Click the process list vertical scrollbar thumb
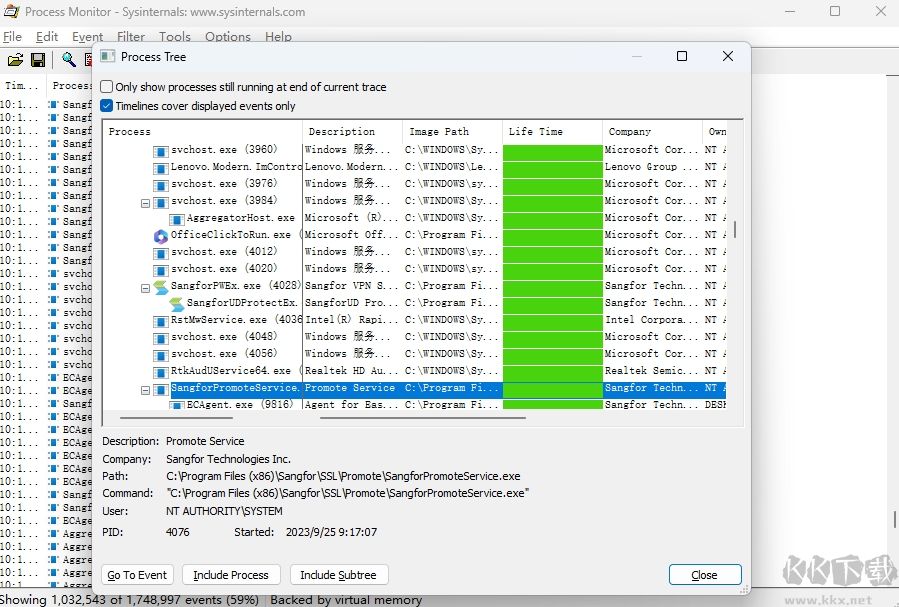Screen dimensions: 899x607 click(734, 230)
